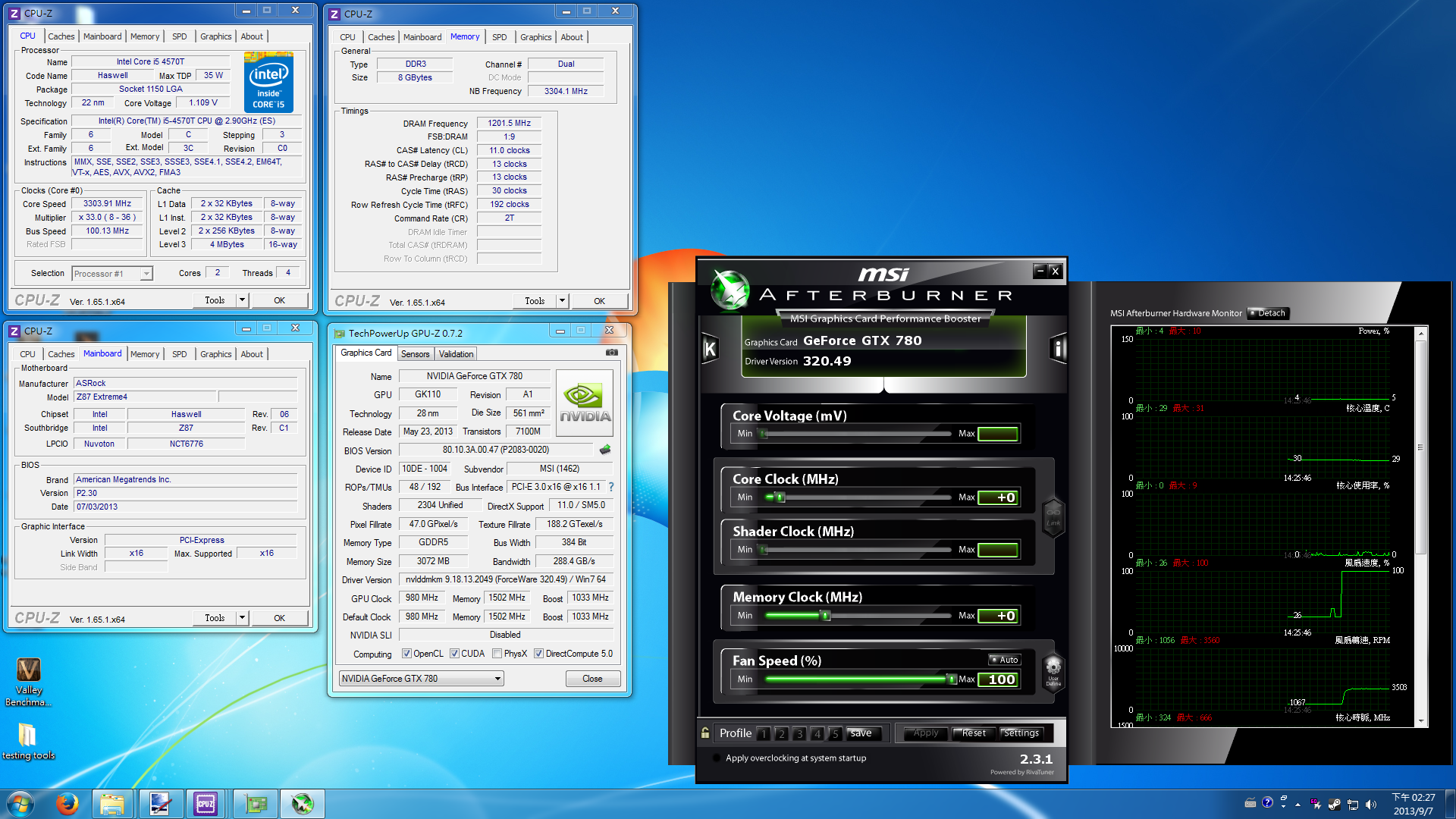The image size is (1456, 819).
Task: Open Graphics tab in the Mainboard CPU-Z window
Action: tap(215, 354)
